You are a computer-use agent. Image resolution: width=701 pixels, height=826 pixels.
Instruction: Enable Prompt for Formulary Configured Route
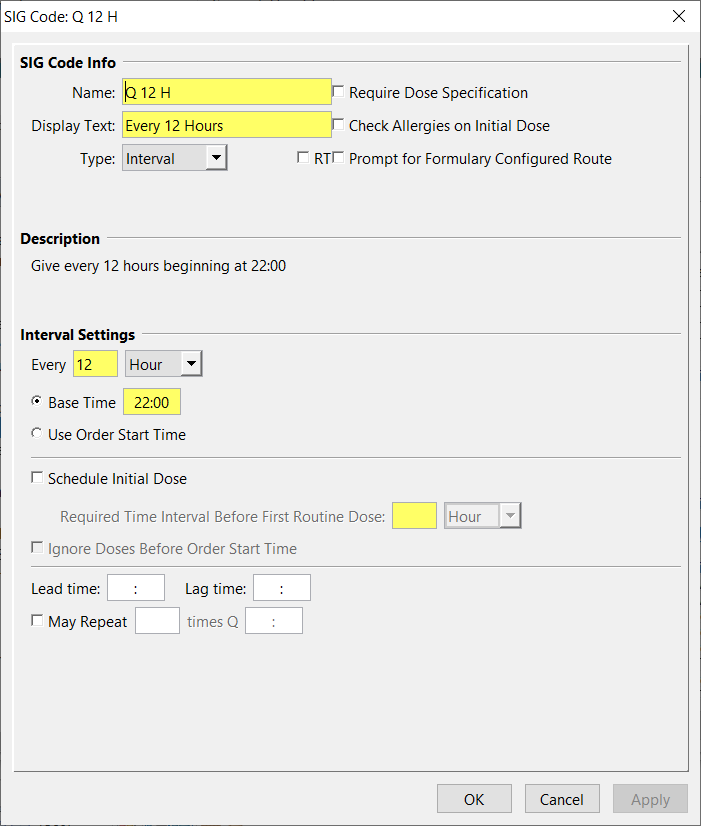pyautogui.click(x=338, y=158)
